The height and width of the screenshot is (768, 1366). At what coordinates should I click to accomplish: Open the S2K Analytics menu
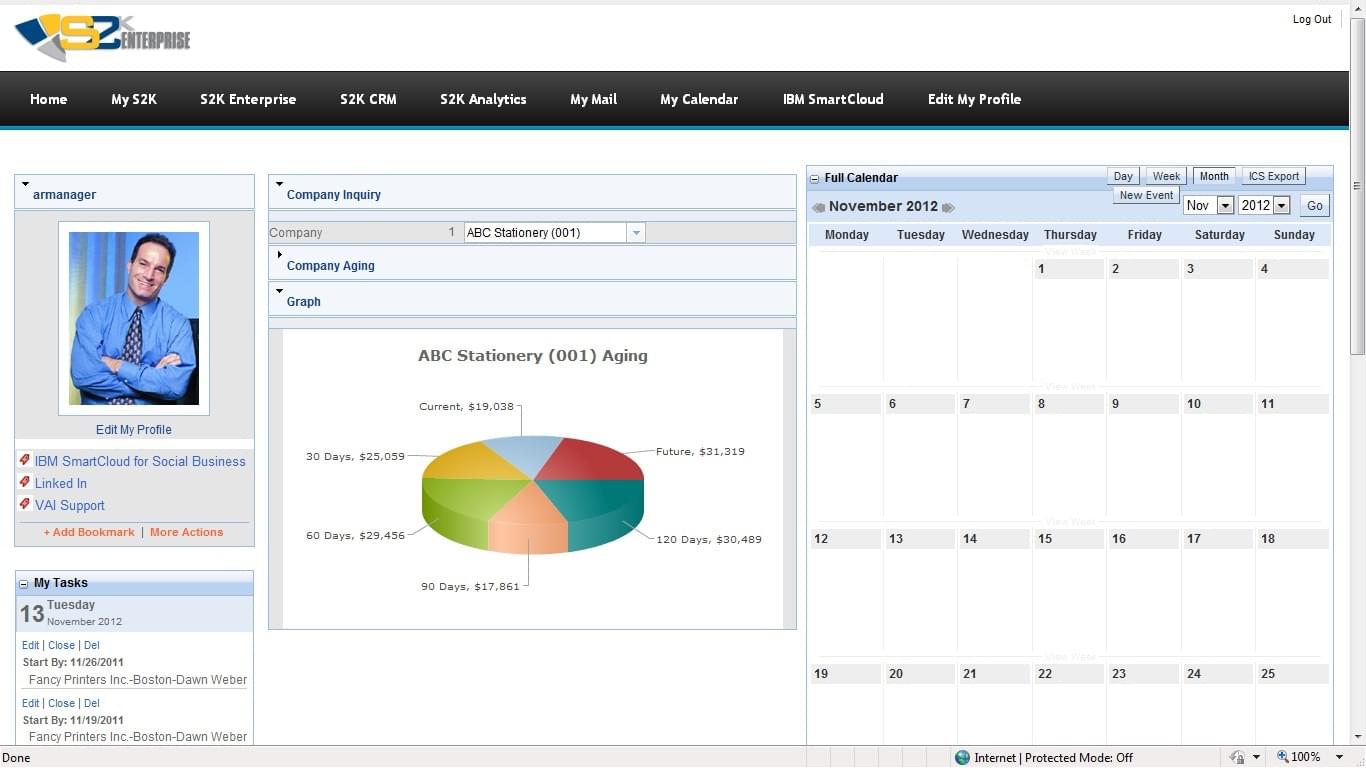(x=483, y=99)
